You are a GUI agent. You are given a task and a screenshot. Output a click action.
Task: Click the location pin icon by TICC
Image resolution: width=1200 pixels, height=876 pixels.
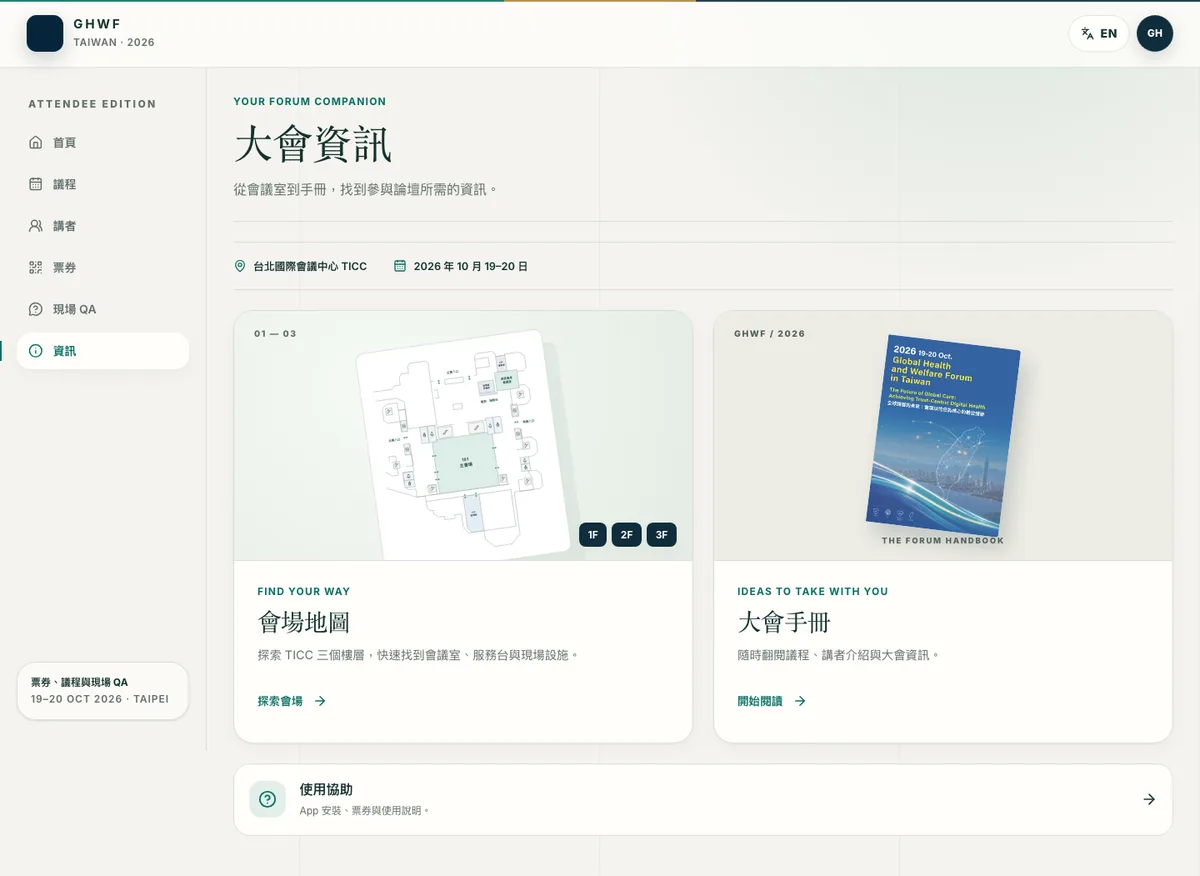point(240,266)
